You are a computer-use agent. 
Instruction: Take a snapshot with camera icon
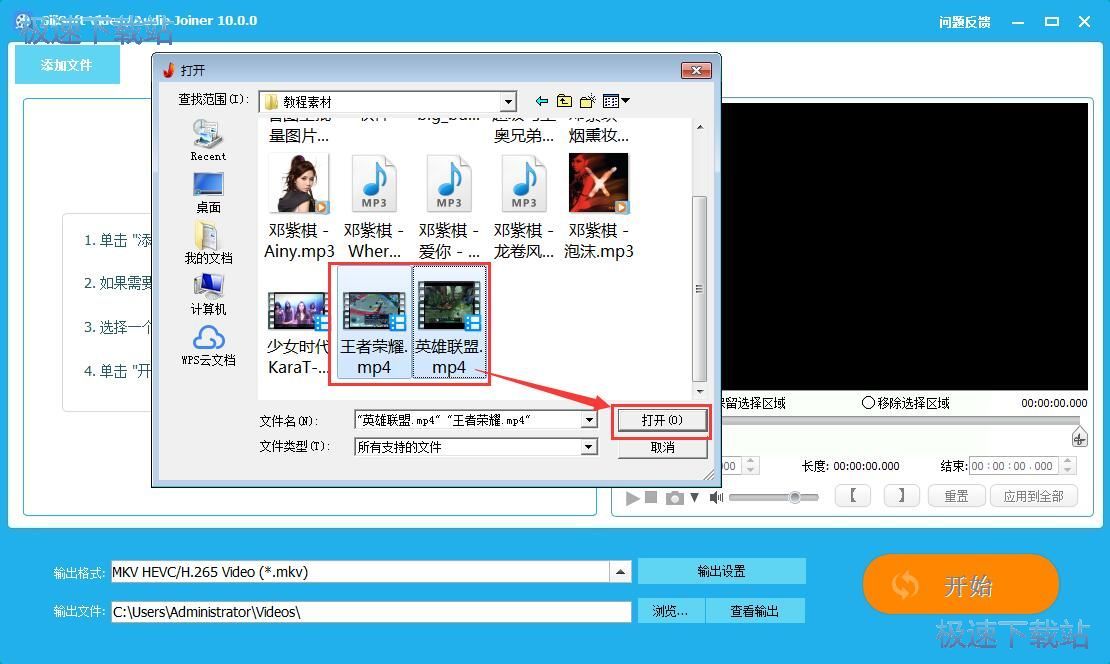pos(675,498)
